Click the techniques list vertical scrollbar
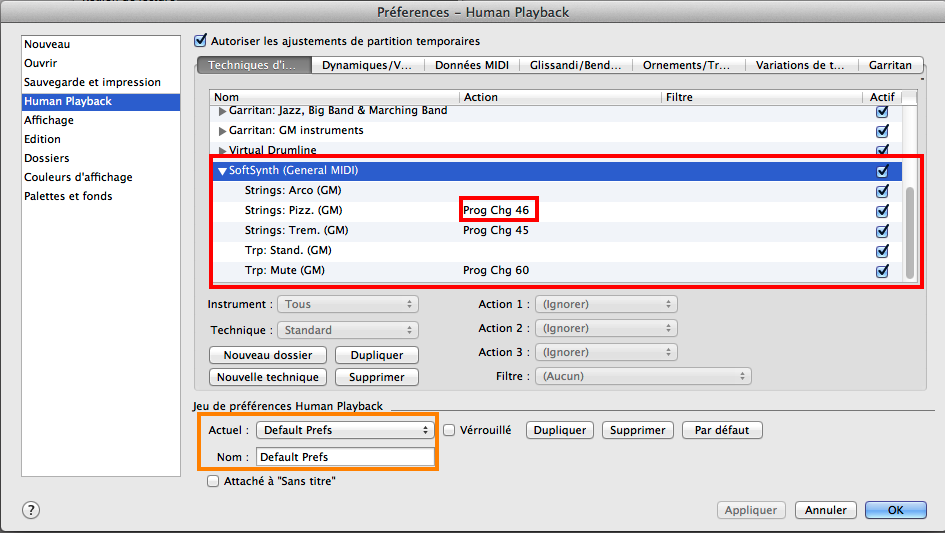The image size is (945, 533). click(x=909, y=230)
